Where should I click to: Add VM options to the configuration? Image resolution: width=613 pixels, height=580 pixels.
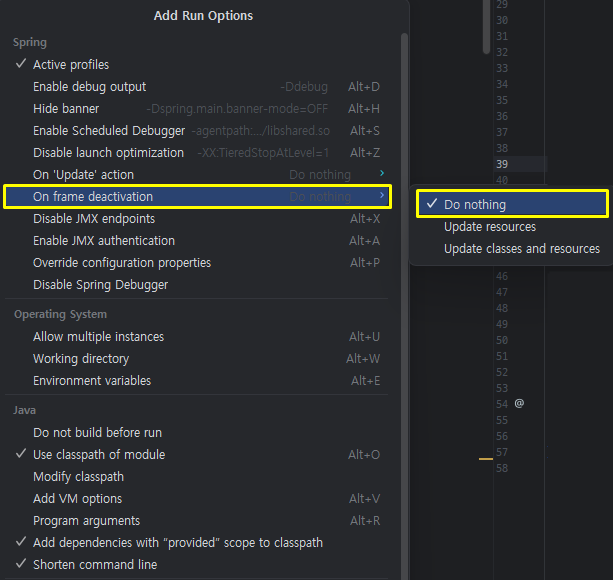197,499
